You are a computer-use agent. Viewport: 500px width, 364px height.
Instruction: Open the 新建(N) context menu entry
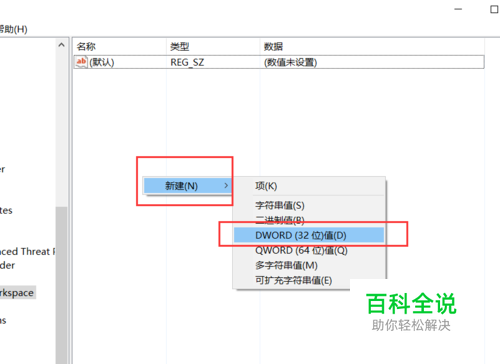[x=188, y=186]
